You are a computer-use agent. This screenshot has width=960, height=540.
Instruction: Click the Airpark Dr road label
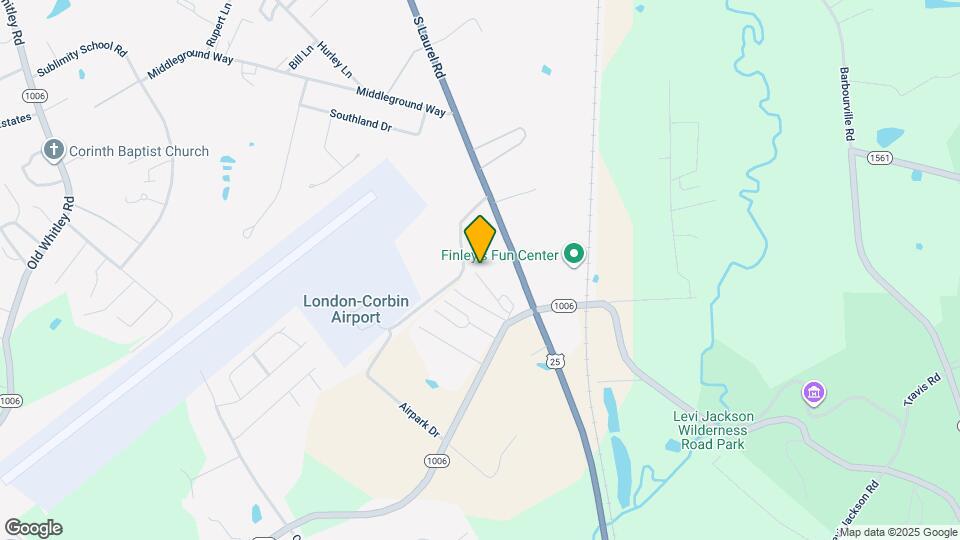pyautogui.click(x=419, y=420)
